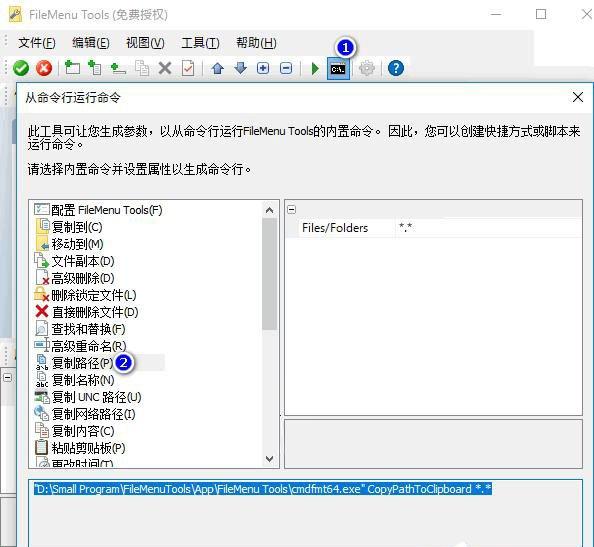Click the red cancel changes icon
The height and width of the screenshot is (547, 594).
[44, 69]
